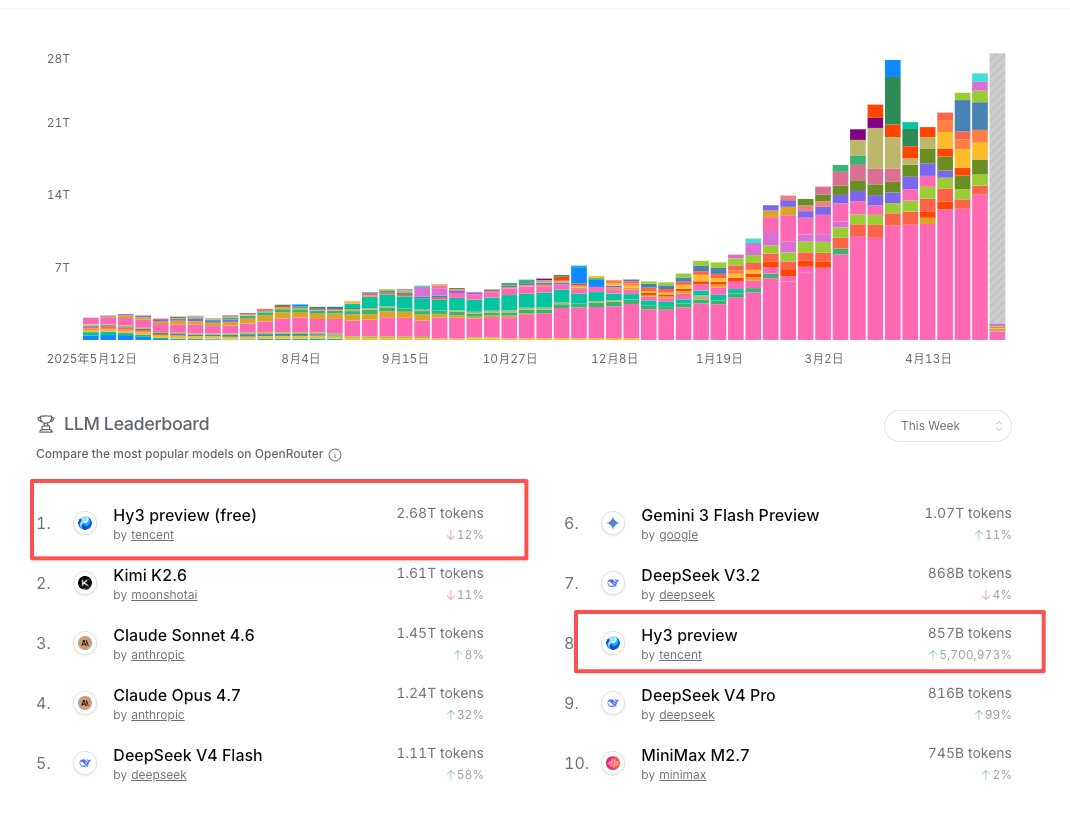Open the info icon next to OpenRouter description

tap(335, 455)
